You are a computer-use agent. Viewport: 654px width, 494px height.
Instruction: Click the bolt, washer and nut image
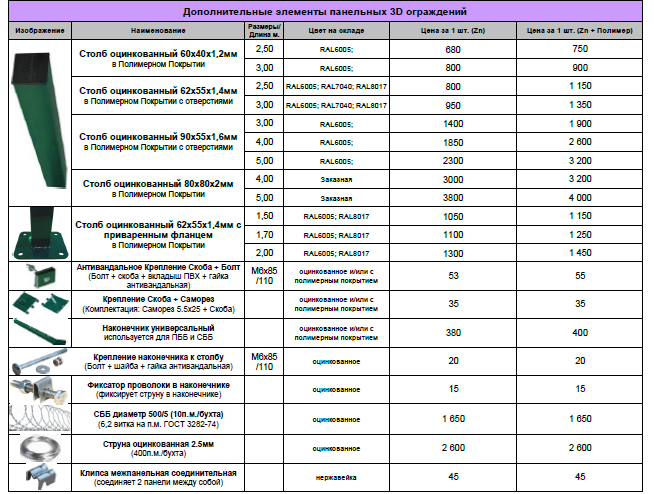(40, 361)
